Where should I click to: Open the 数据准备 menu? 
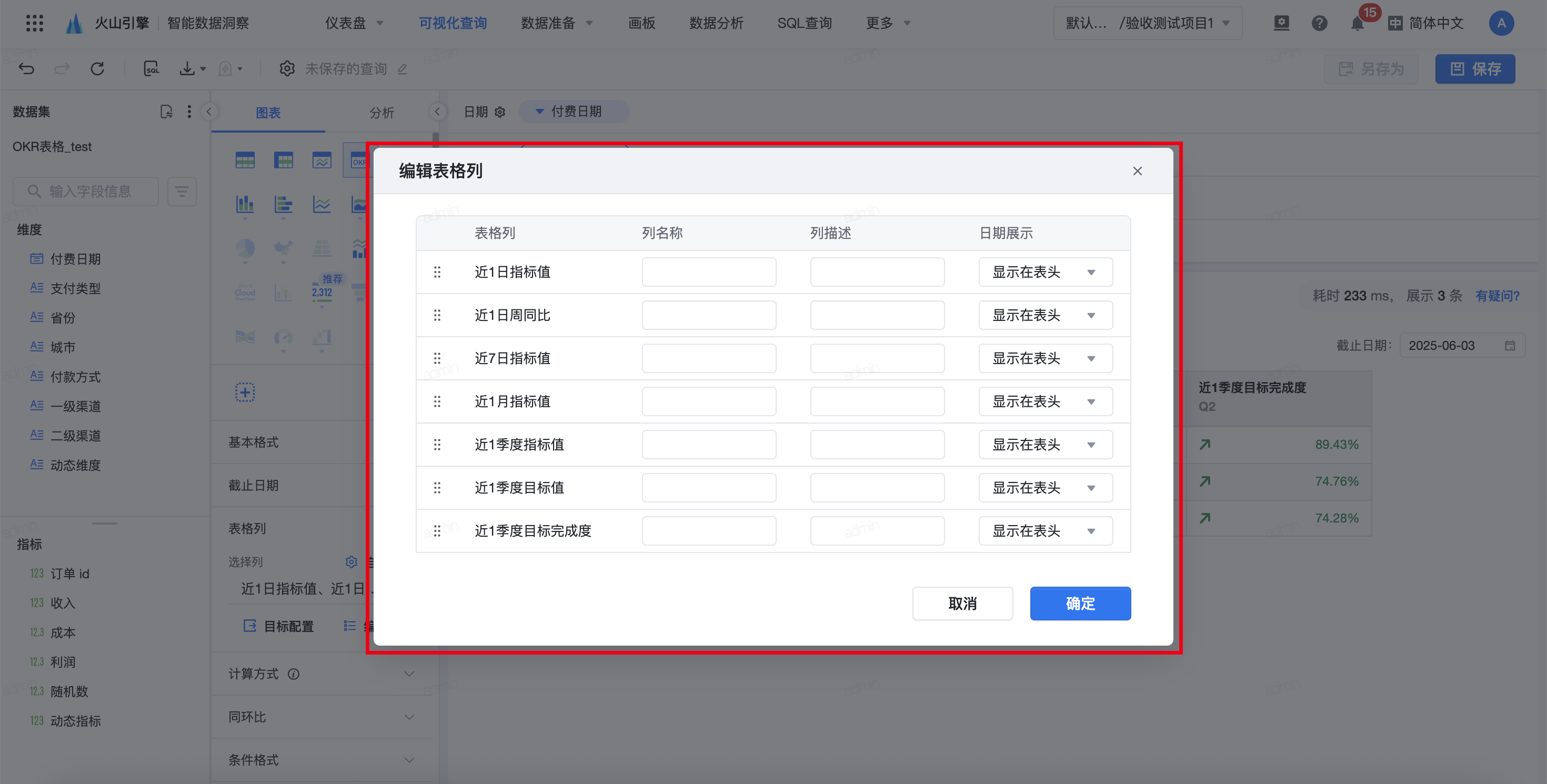556,23
